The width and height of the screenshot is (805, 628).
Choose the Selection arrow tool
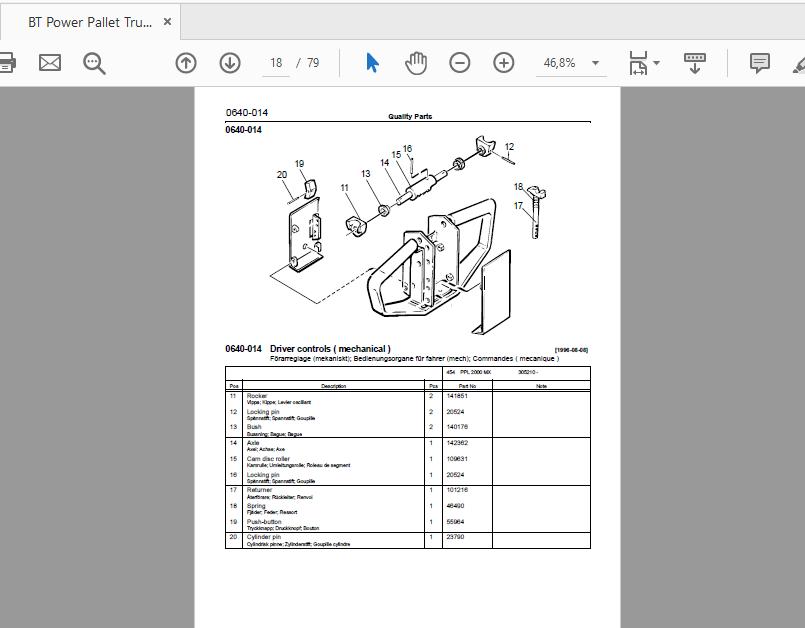[372, 63]
